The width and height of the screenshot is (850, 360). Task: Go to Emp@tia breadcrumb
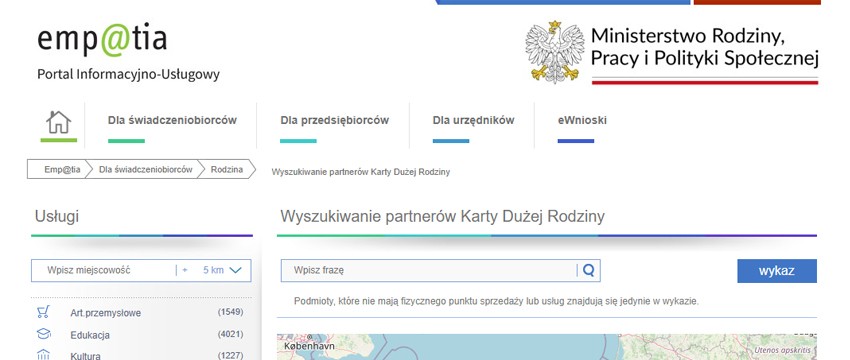[x=62, y=170]
